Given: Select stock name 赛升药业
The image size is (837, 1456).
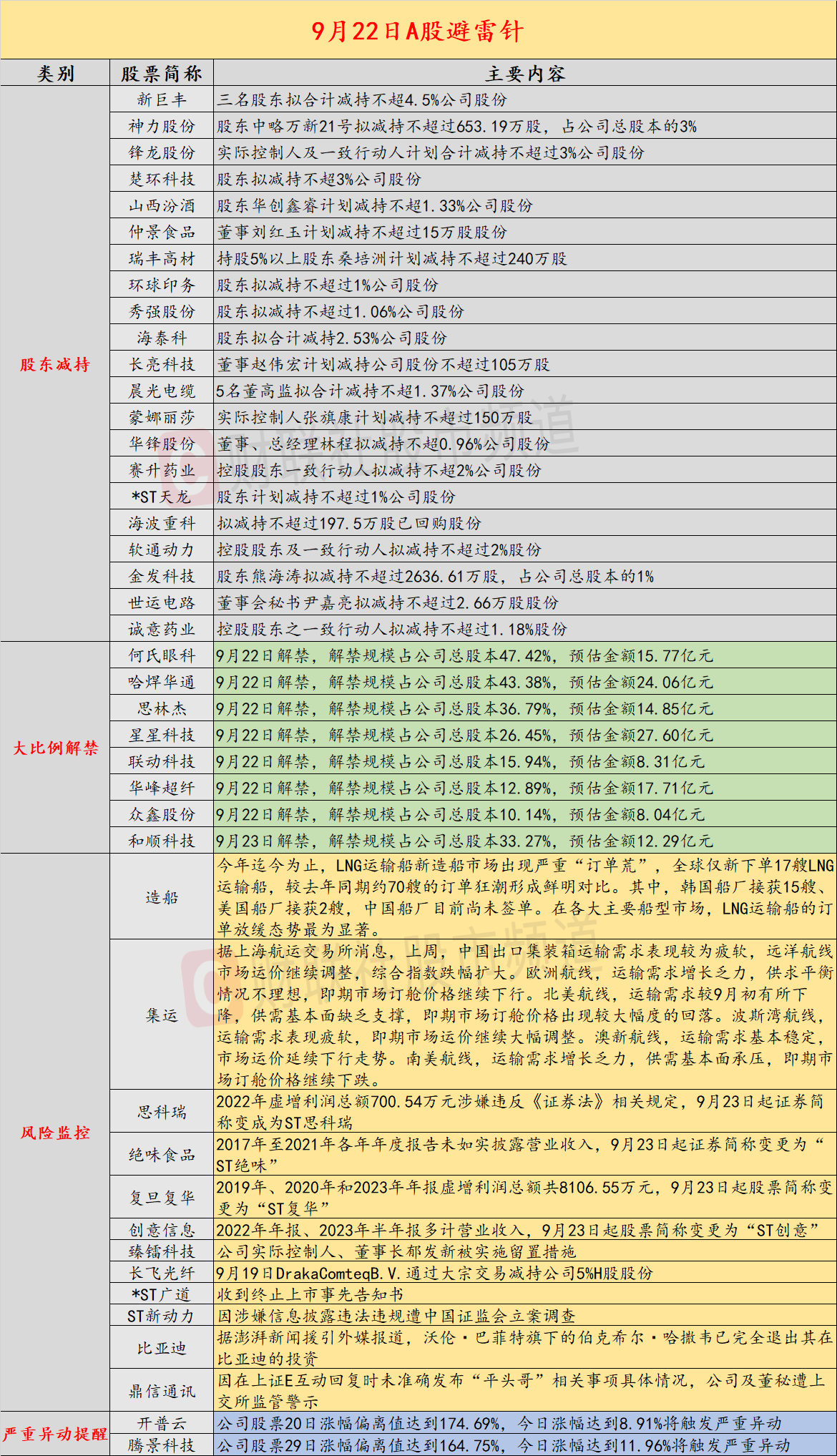Looking at the screenshot, I should pos(162,471).
